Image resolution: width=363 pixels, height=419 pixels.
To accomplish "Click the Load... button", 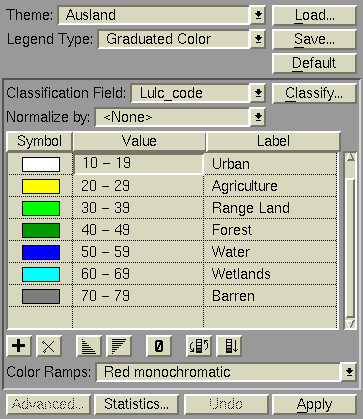I will (x=314, y=15).
